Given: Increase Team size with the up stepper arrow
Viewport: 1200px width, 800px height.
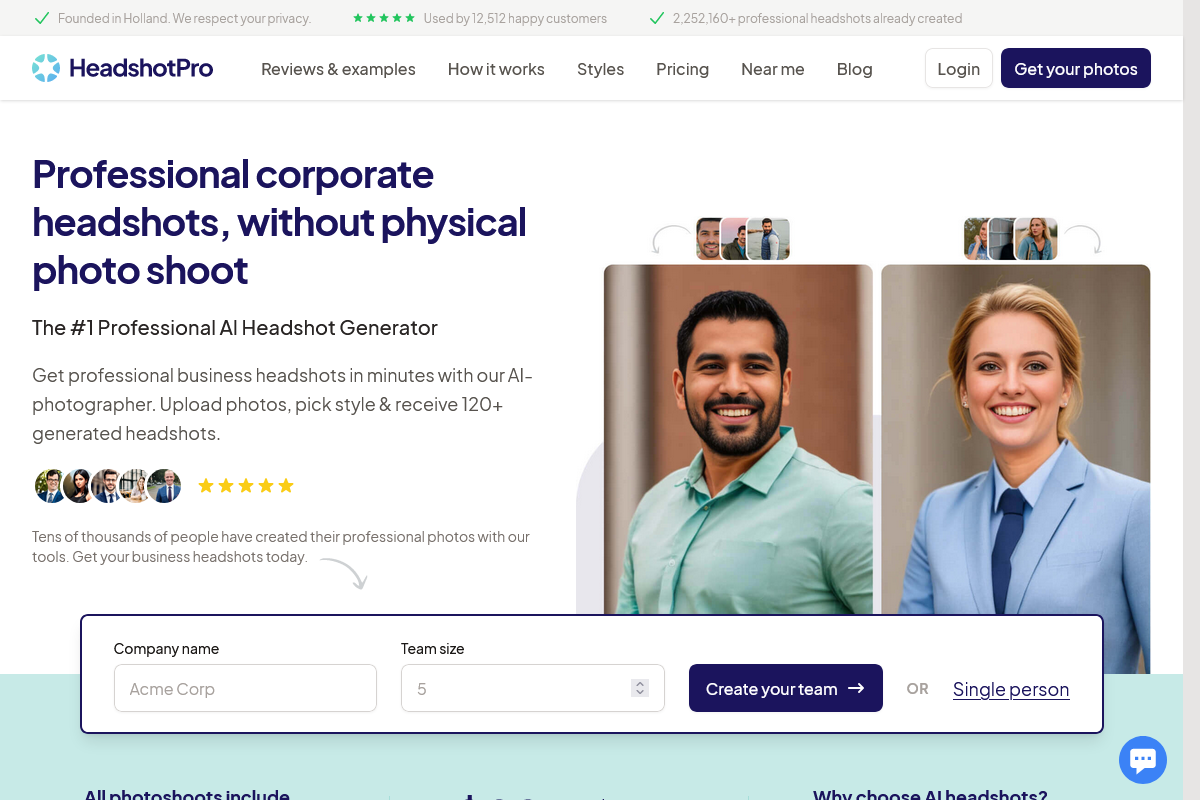Looking at the screenshot, I should tap(639, 683).
